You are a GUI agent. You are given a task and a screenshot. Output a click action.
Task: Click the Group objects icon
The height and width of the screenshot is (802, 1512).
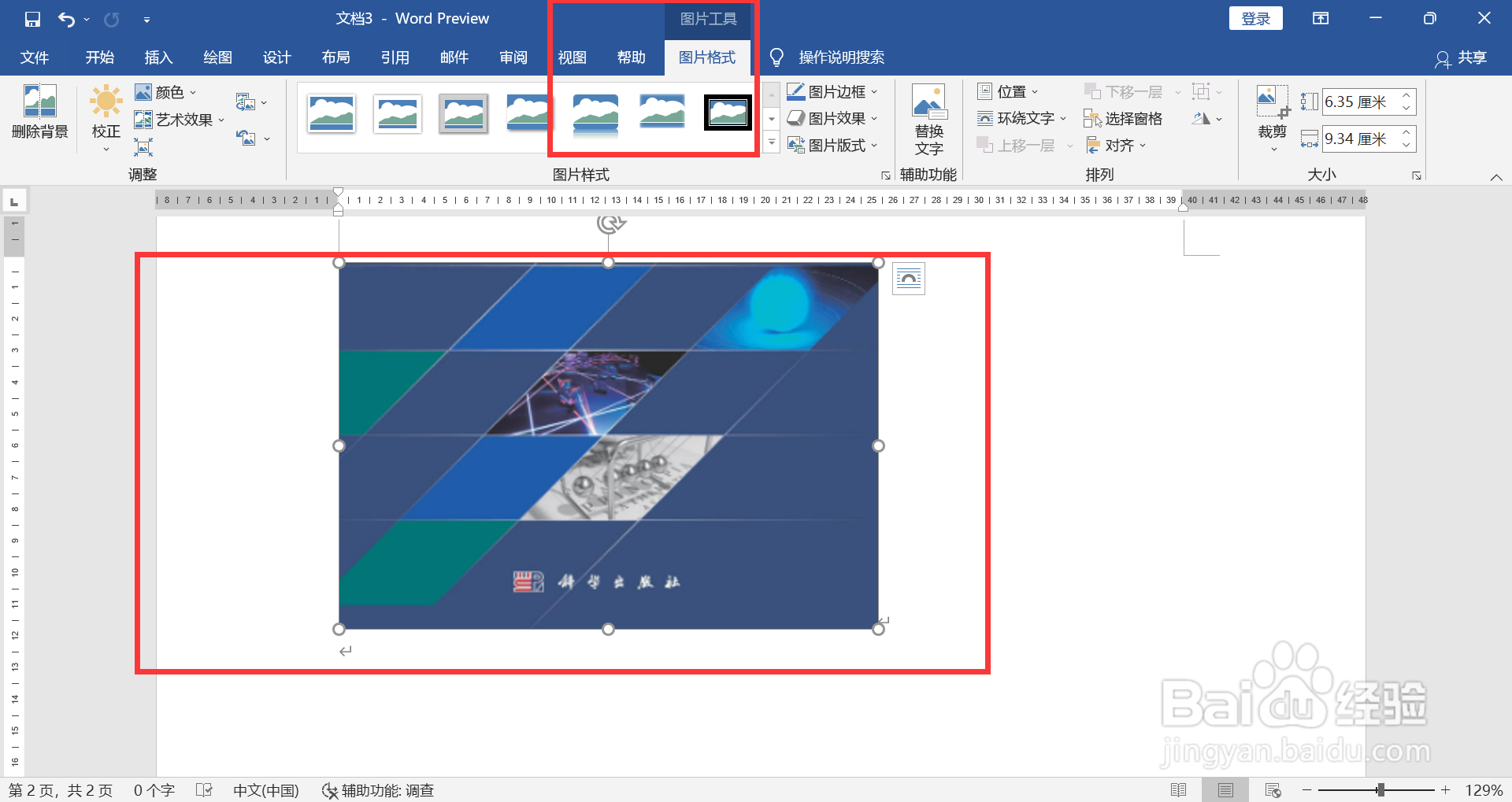tap(1201, 92)
